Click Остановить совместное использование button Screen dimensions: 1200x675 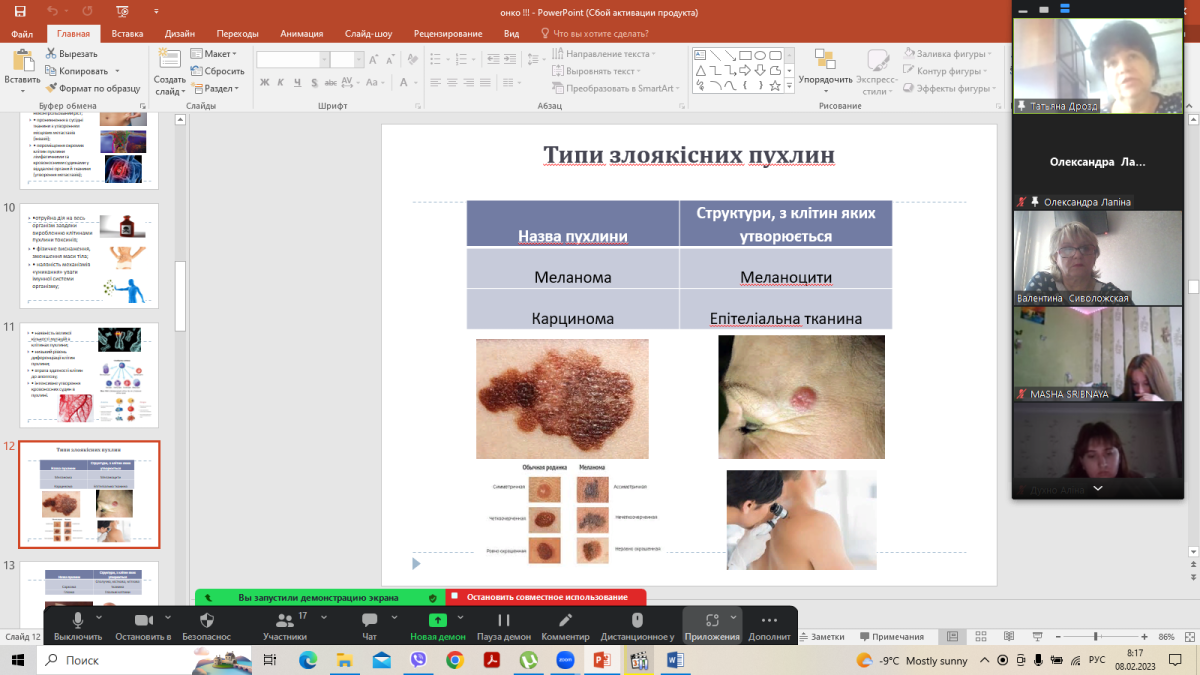(546, 597)
